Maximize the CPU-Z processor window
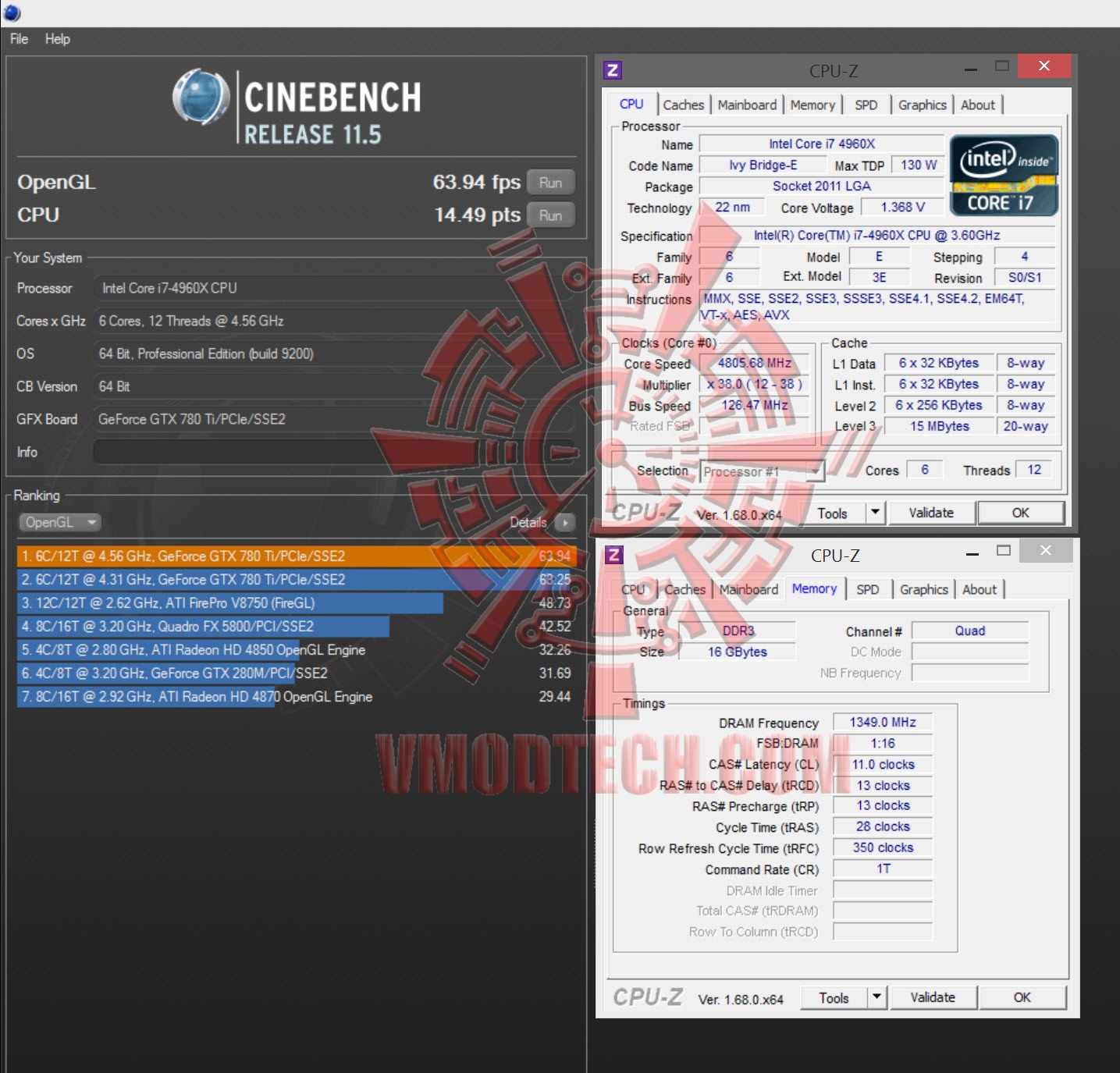The height and width of the screenshot is (1073, 1120). [1003, 67]
